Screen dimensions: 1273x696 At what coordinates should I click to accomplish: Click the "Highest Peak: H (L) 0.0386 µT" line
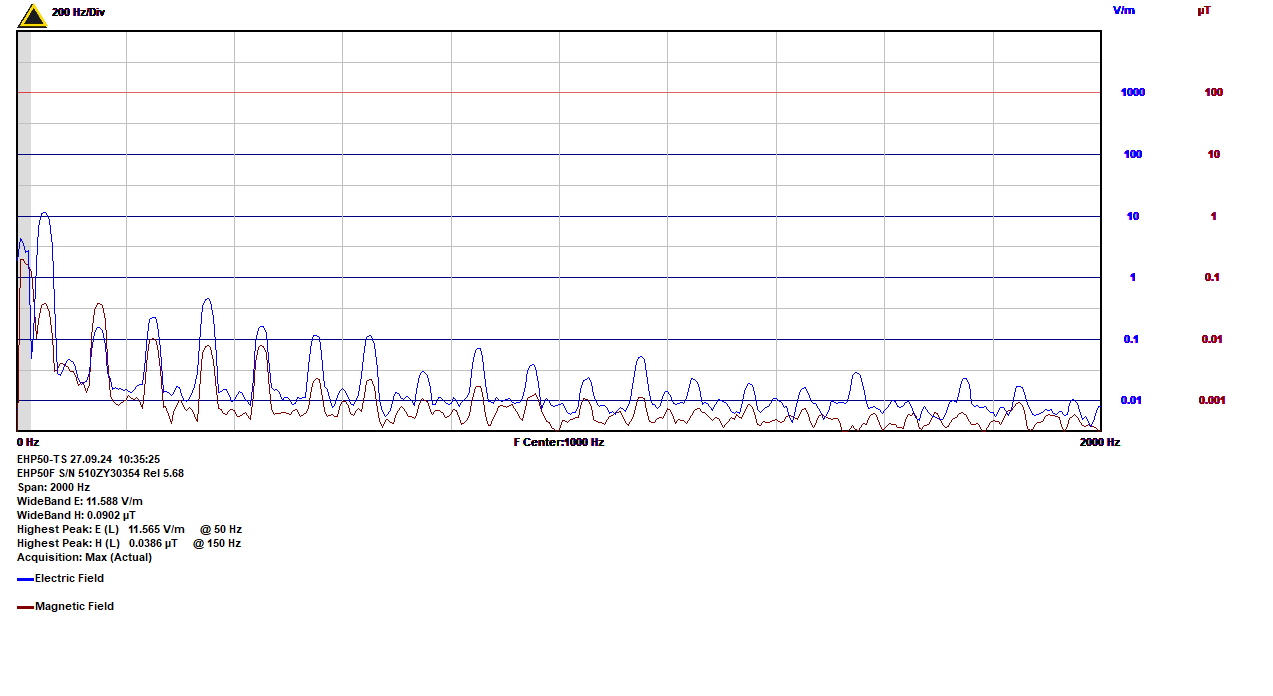pyautogui.click(x=97, y=543)
